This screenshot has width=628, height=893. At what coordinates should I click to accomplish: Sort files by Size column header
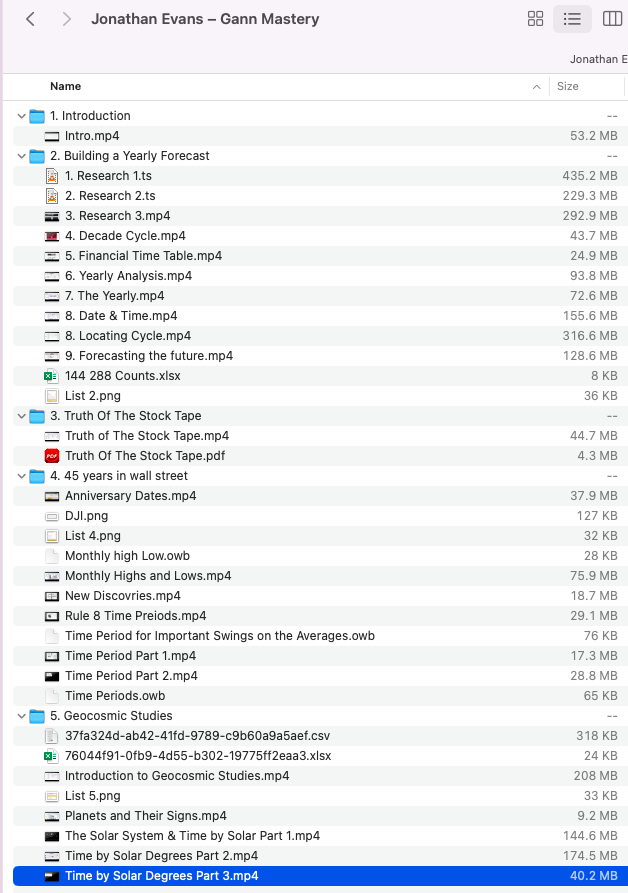pos(568,87)
